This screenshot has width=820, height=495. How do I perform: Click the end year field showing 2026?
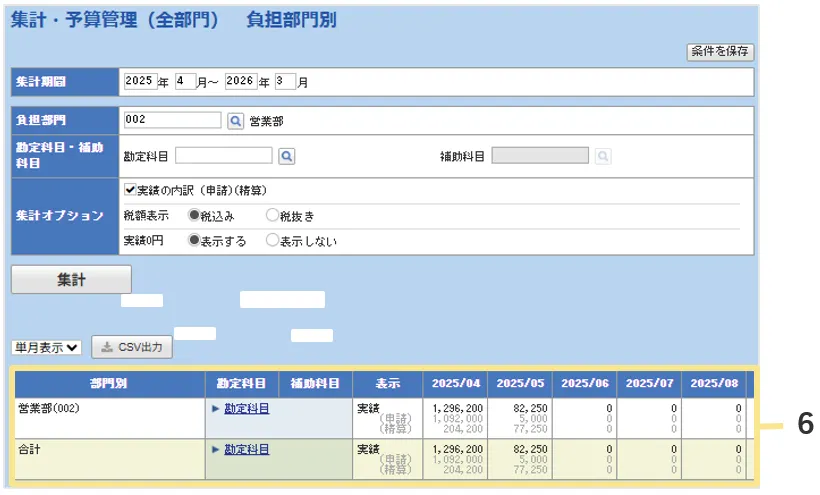(241, 81)
